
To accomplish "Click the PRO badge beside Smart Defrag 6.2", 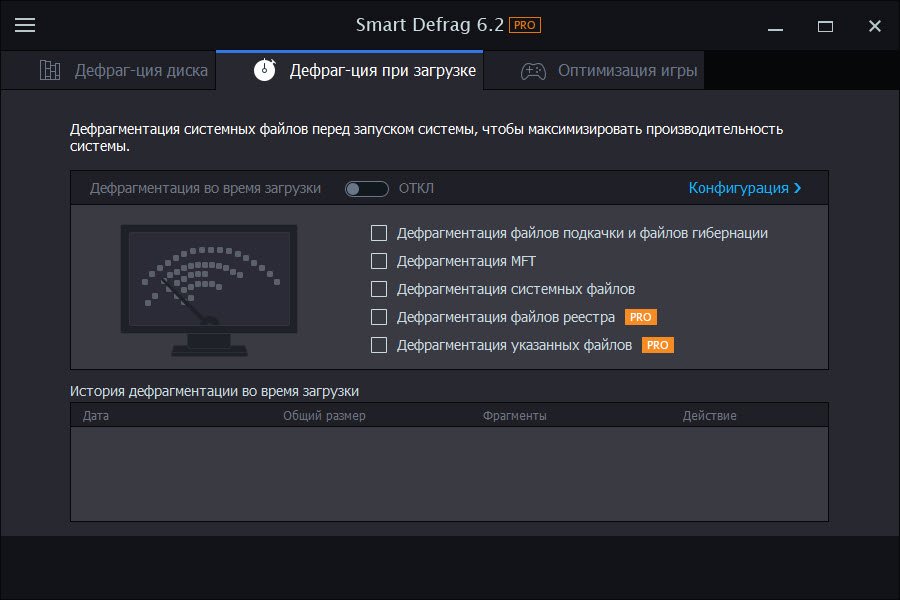I will click(525, 25).
